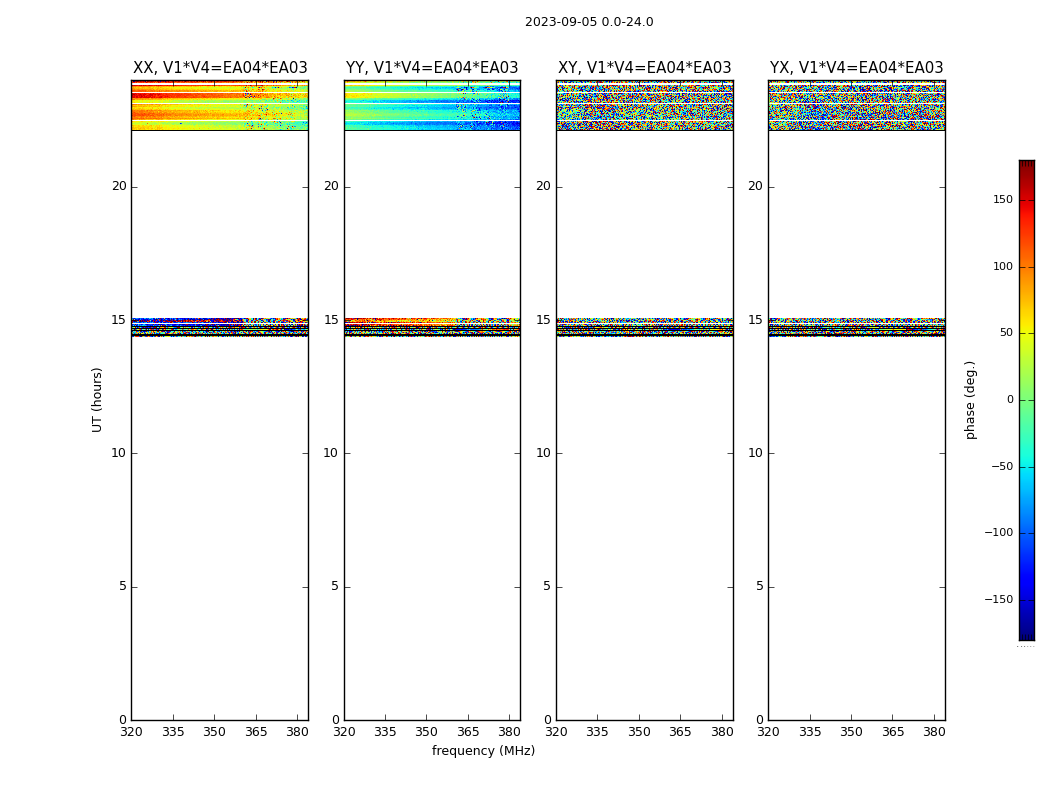Click the YX panel data strip at 15 hours
The width and height of the screenshot is (1050, 800).
(x=856, y=327)
